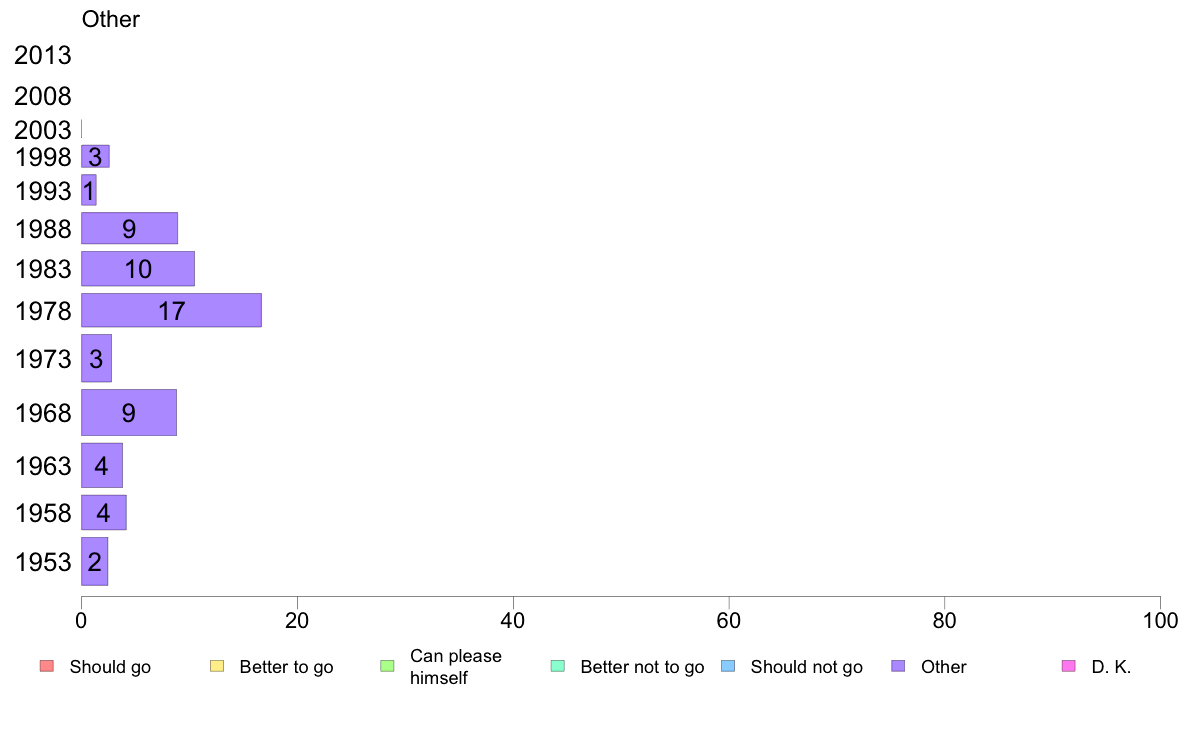
Task: Select the green Can please himself swatch
Action: [x=387, y=666]
